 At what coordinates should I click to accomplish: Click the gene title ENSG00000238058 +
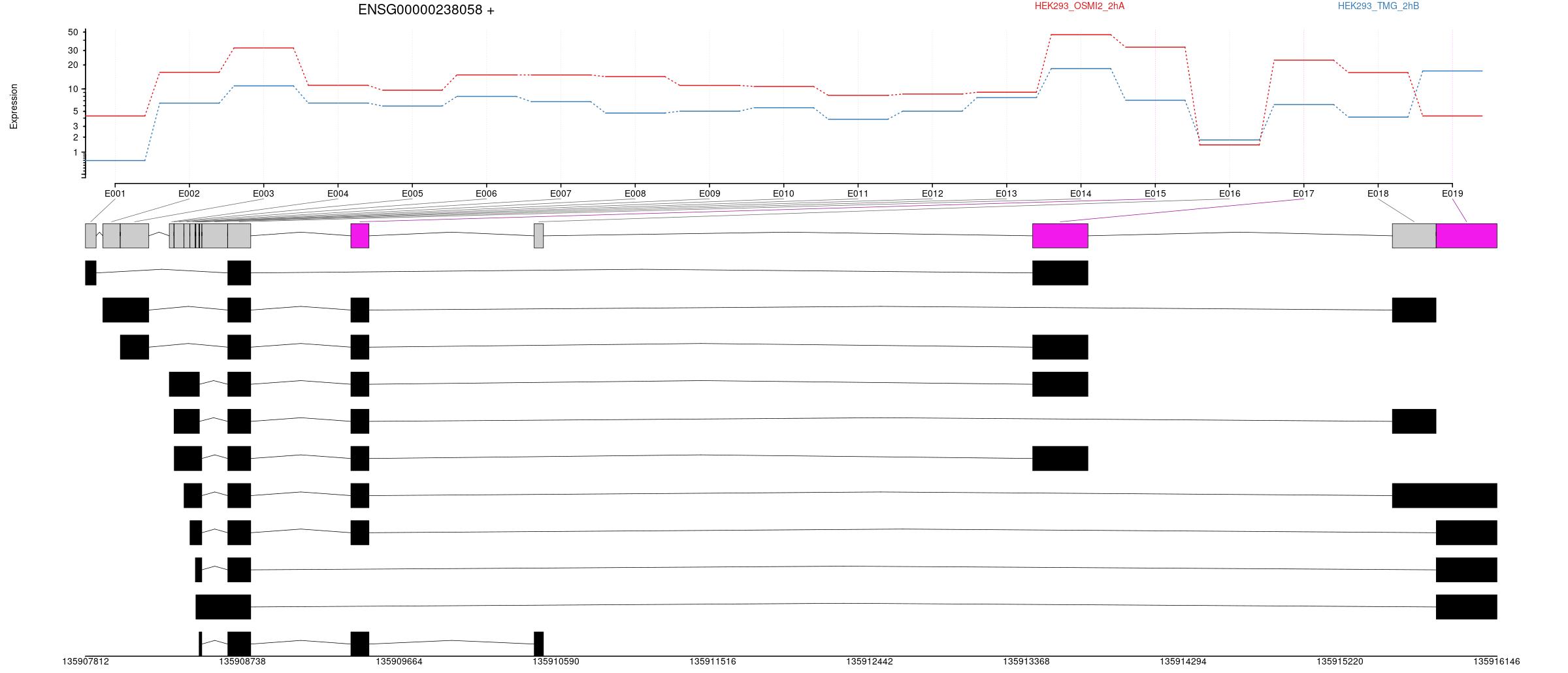(426, 10)
